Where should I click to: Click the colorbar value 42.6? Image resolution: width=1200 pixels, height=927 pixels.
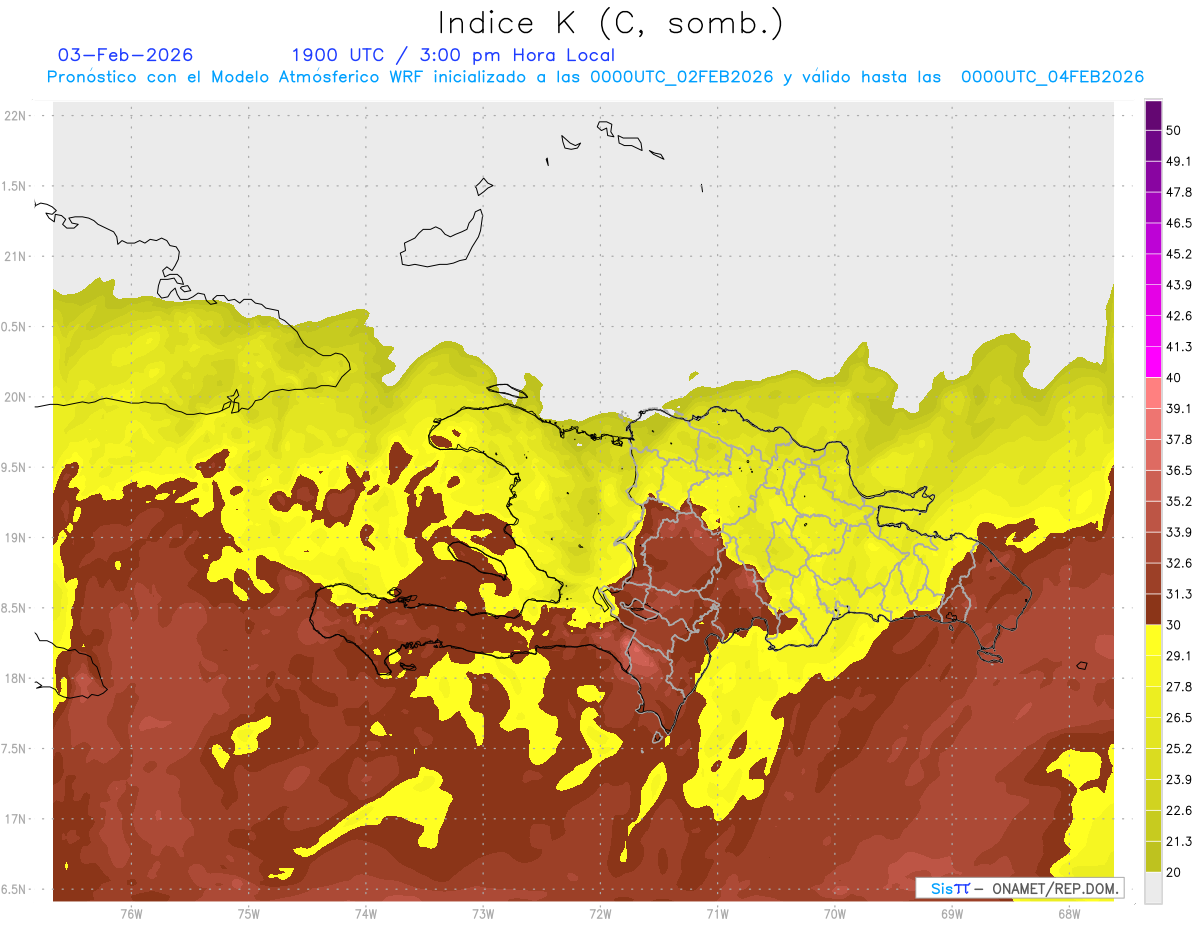tap(1179, 316)
